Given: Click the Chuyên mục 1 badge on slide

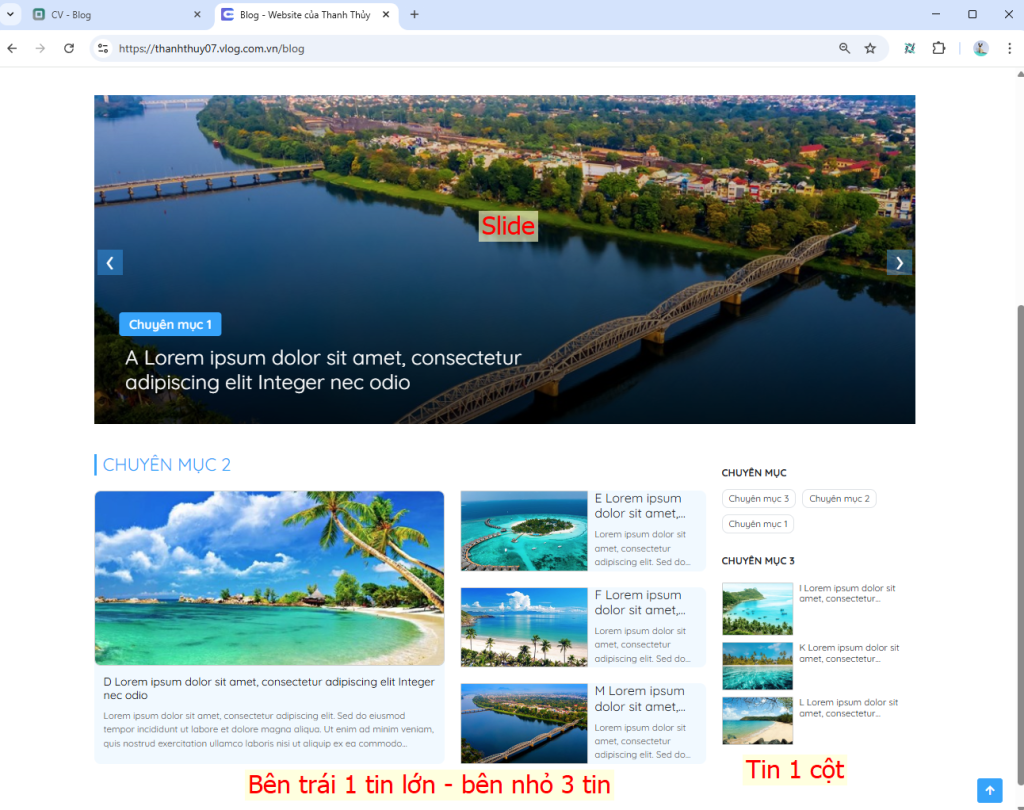Looking at the screenshot, I should coord(170,324).
